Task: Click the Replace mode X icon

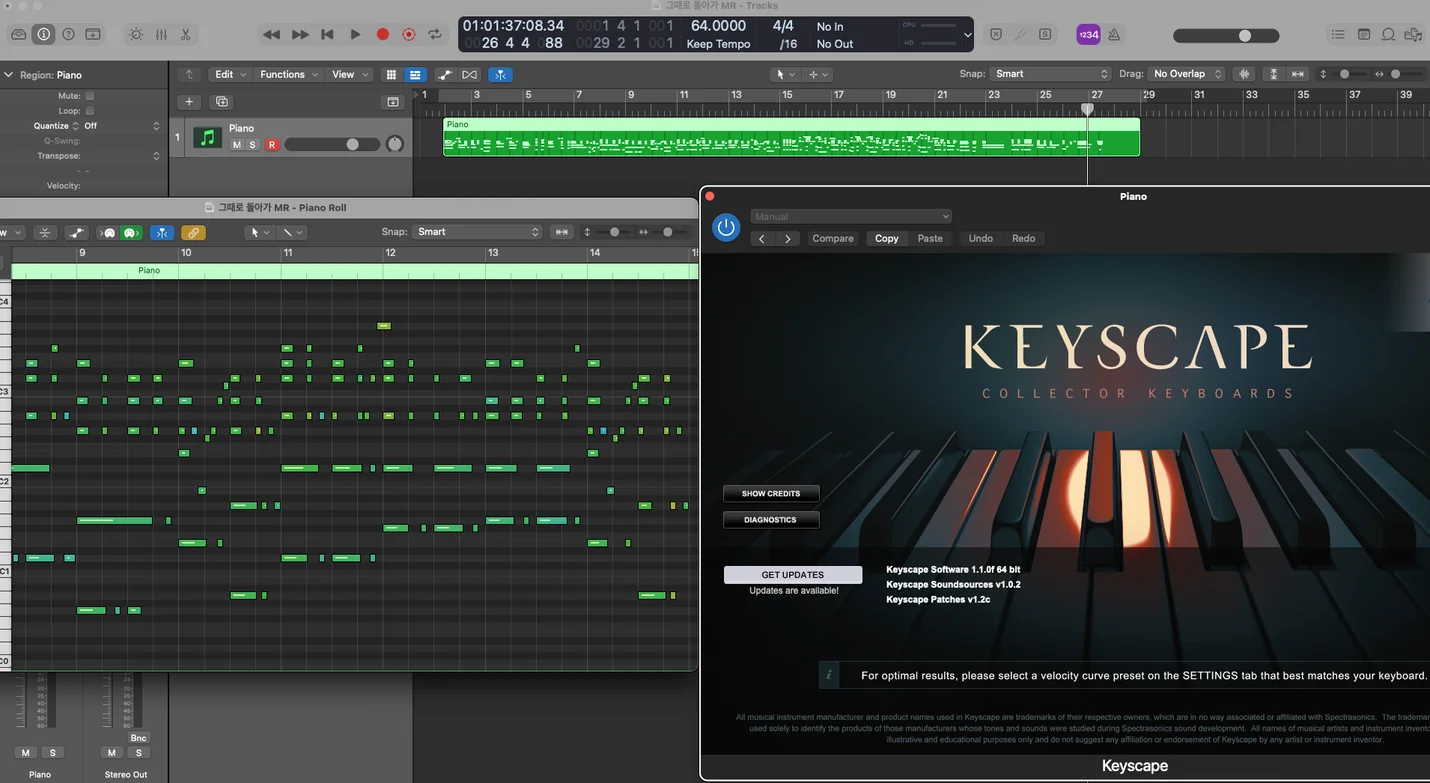Action: coord(996,34)
